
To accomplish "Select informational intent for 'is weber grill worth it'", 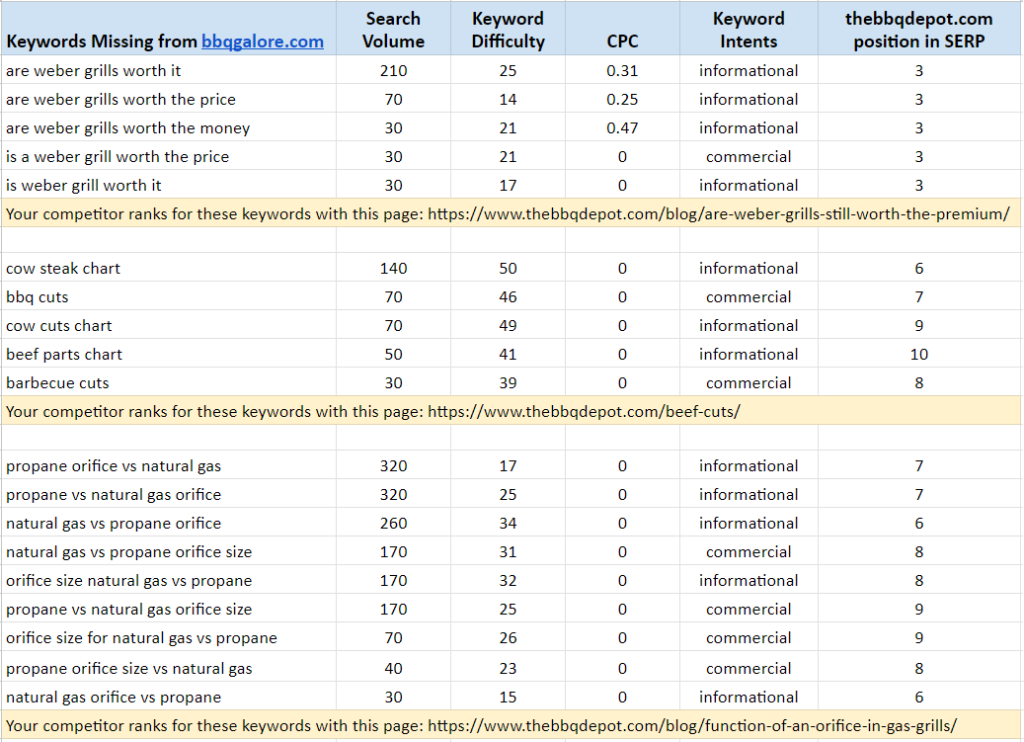I will click(x=748, y=184).
